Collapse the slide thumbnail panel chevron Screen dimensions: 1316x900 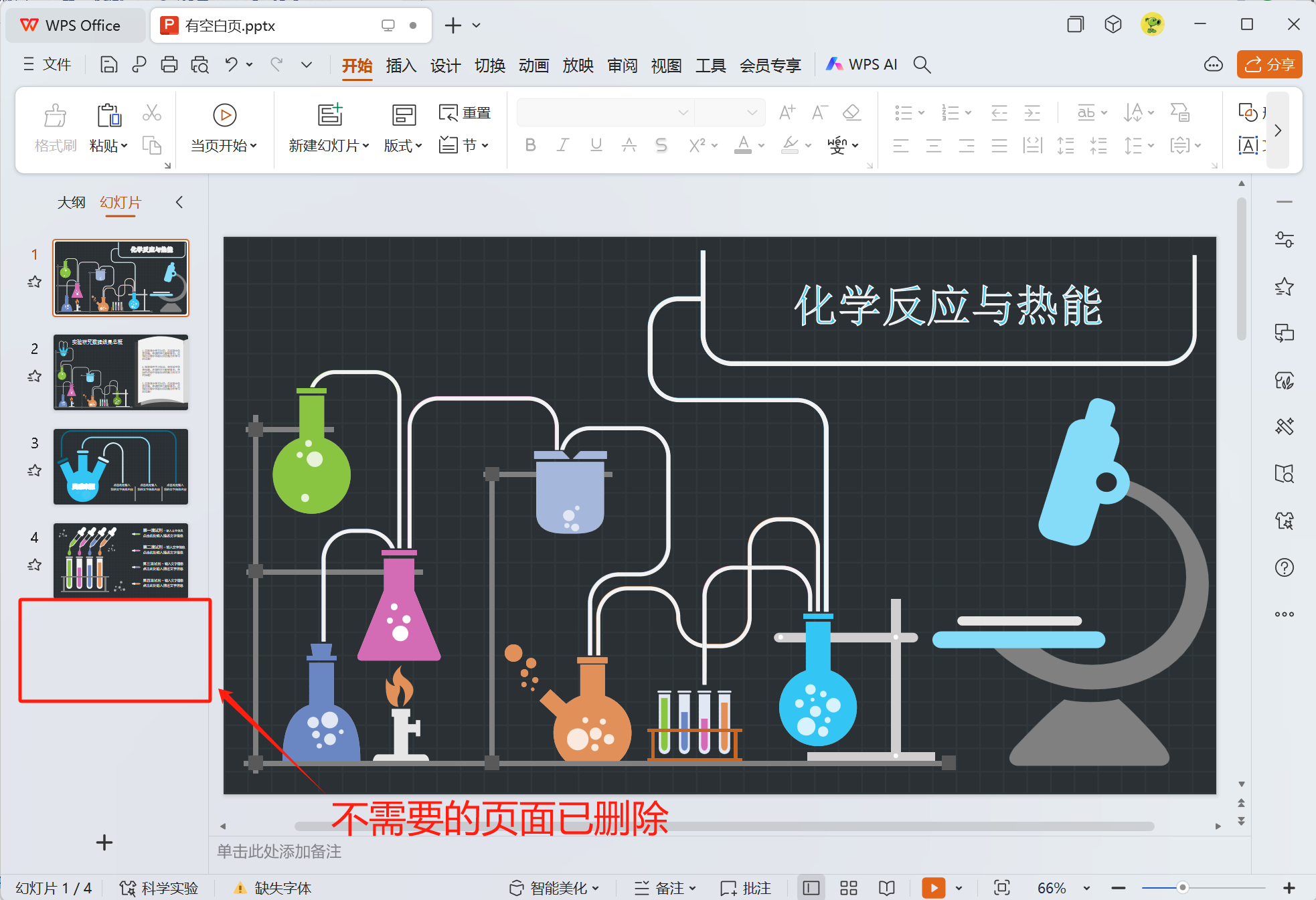[x=179, y=202]
